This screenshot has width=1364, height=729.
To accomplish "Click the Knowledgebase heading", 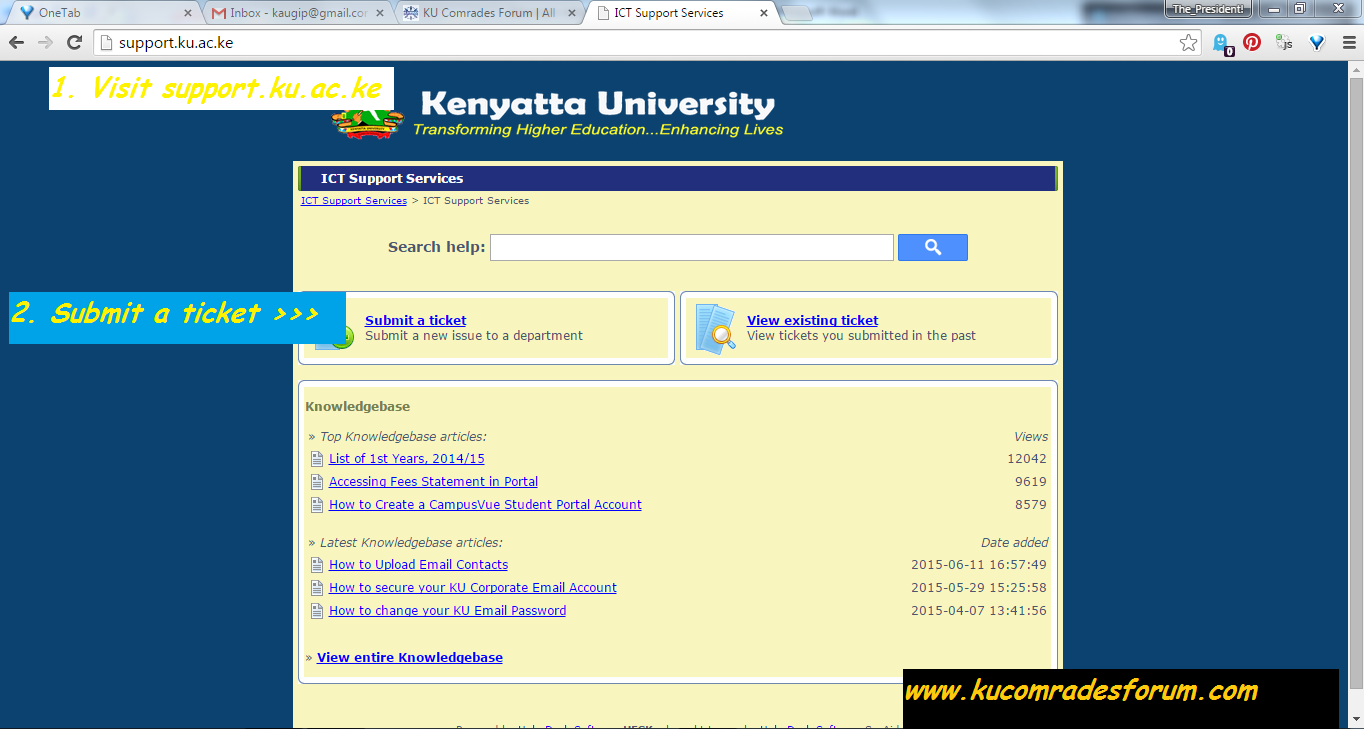I will pos(357,407).
